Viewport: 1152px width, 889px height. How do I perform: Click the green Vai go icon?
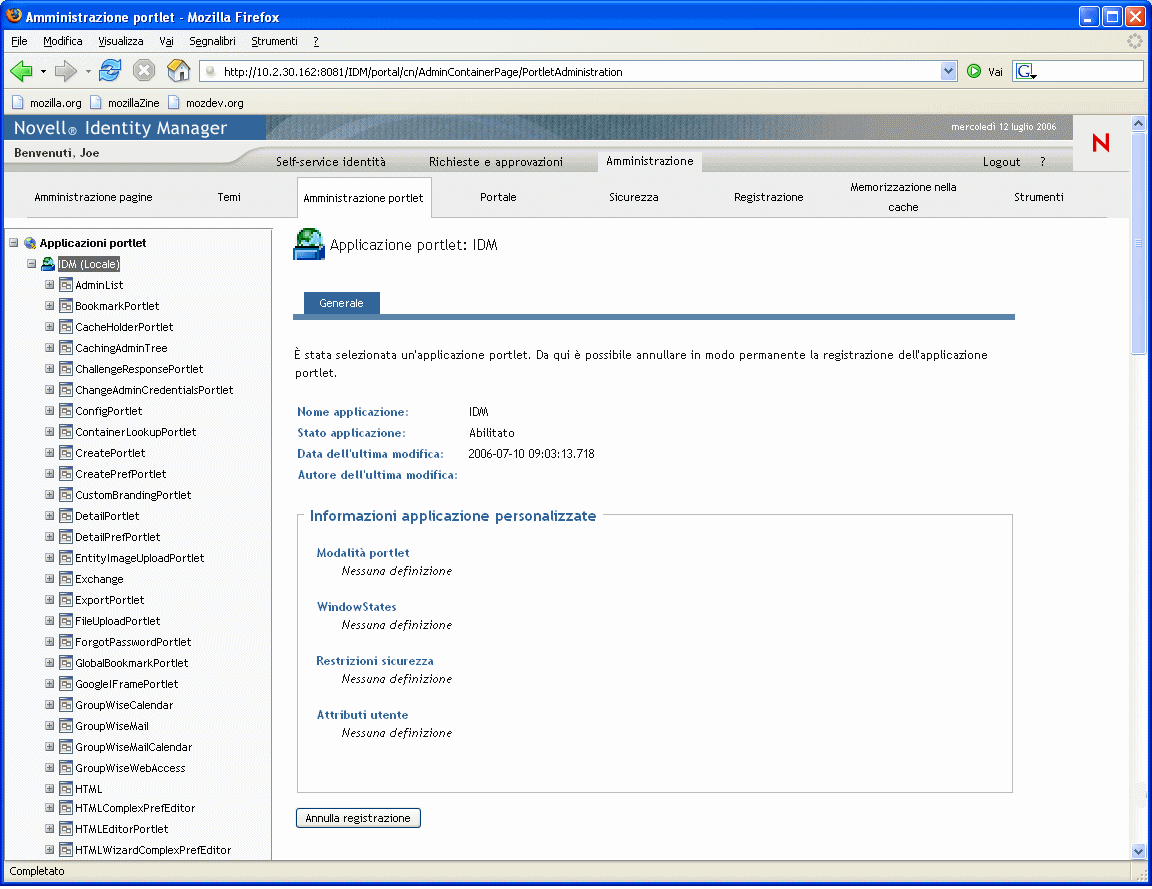tap(974, 71)
